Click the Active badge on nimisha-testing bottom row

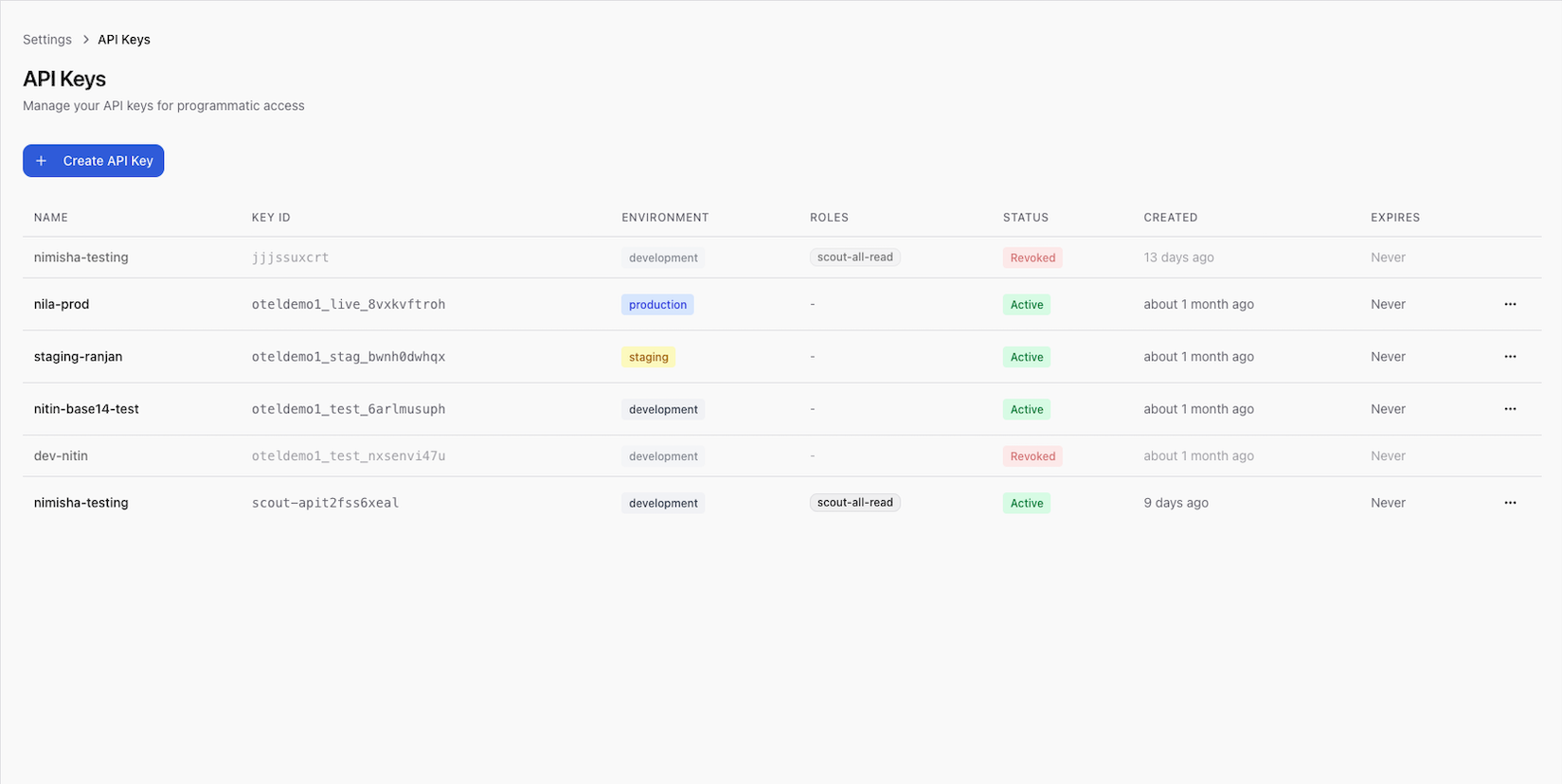1026,503
